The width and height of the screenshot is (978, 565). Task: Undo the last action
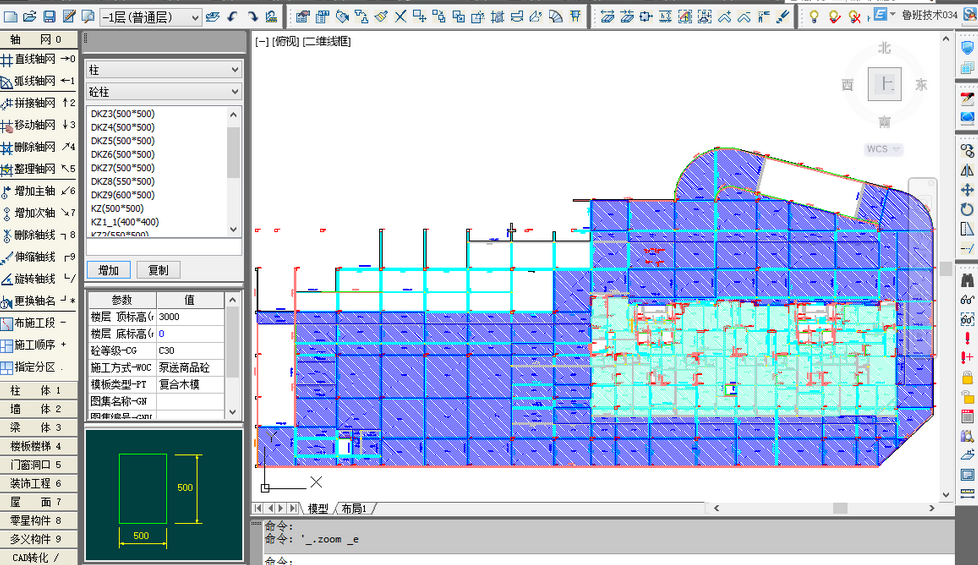(233, 17)
